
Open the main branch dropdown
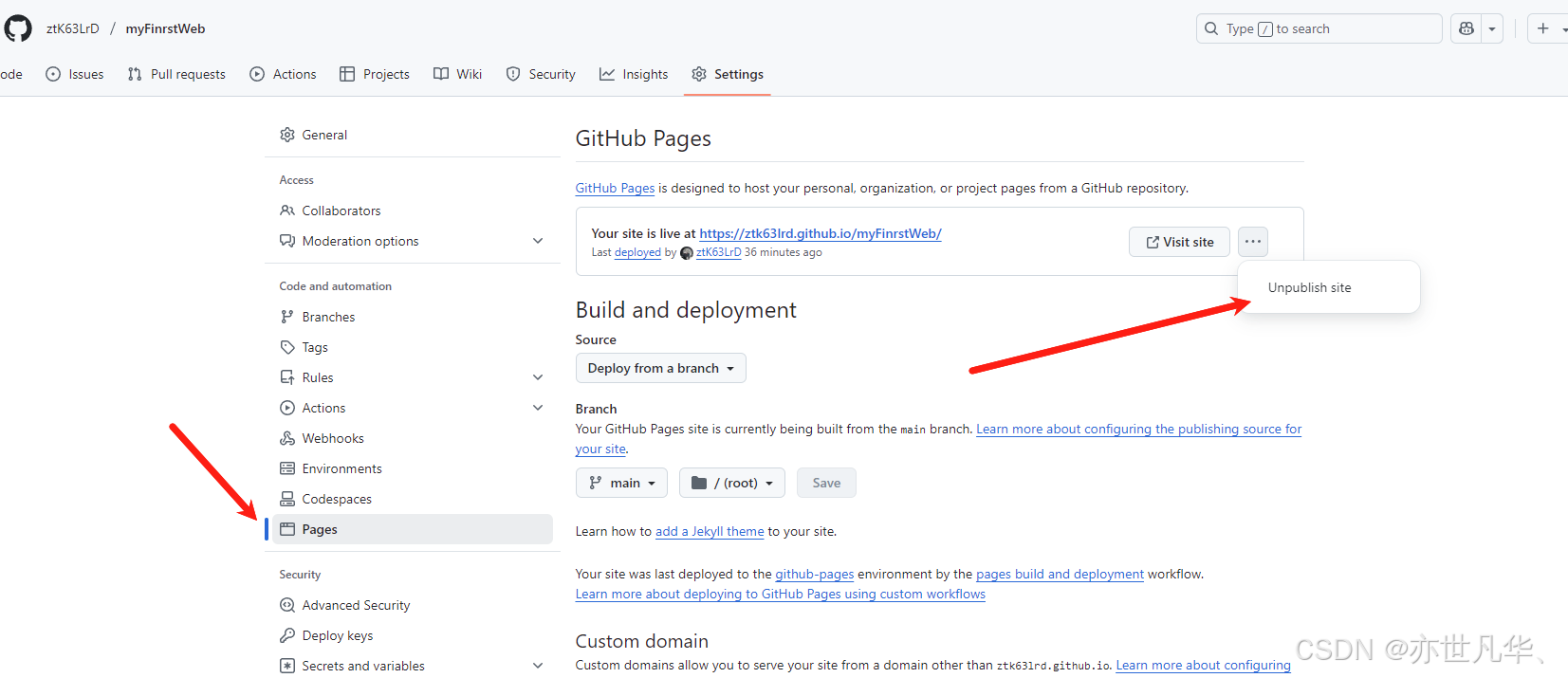tap(621, 483)
